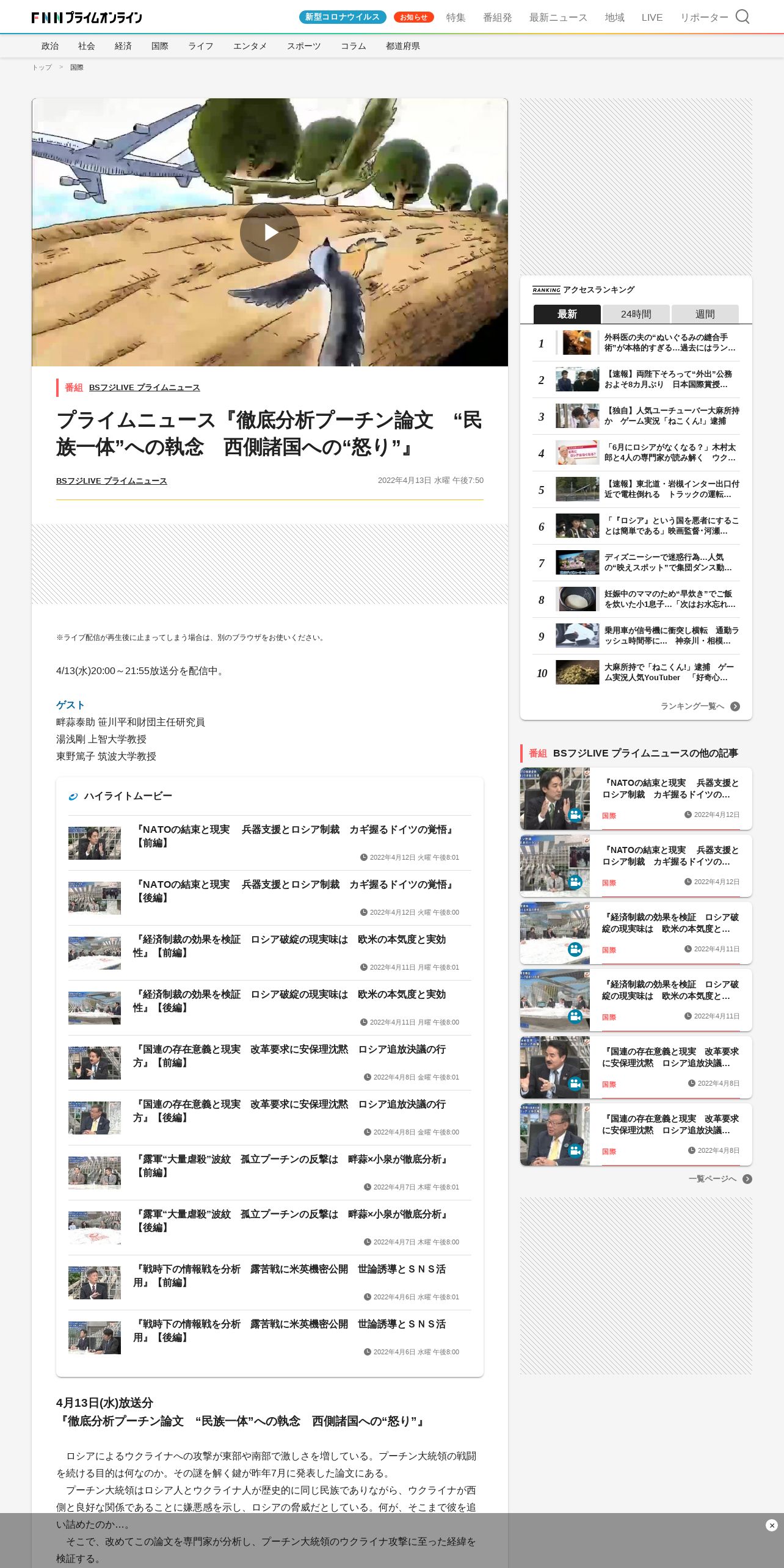The height and width of the screenshot is (1568, 784).
Task: Select the 都道府県 category
Action: [403, 46]
